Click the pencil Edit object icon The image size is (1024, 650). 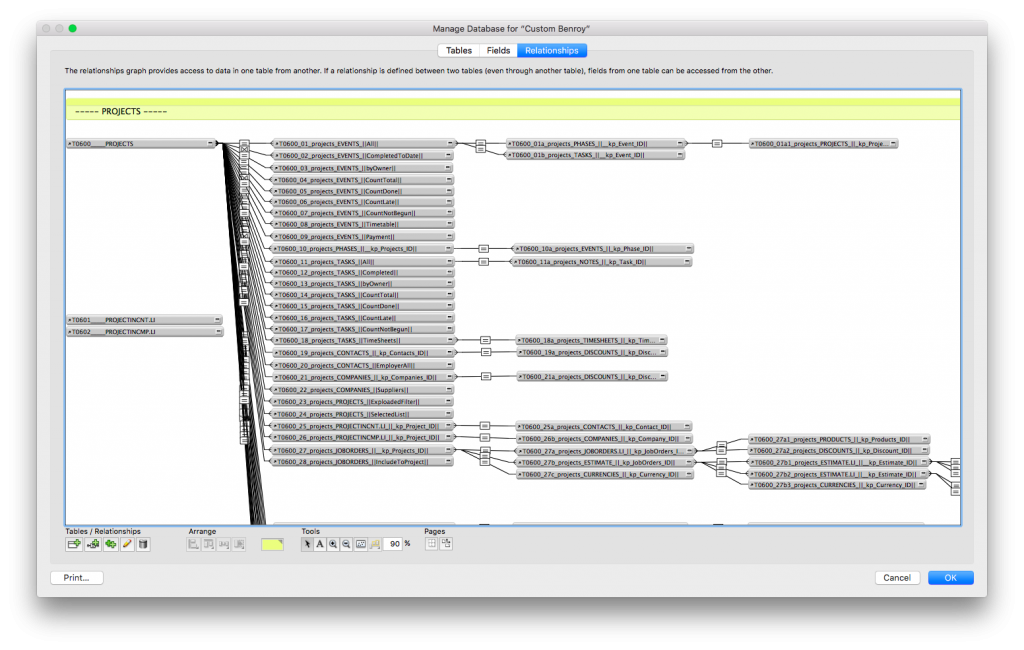[x=127, y=544]
